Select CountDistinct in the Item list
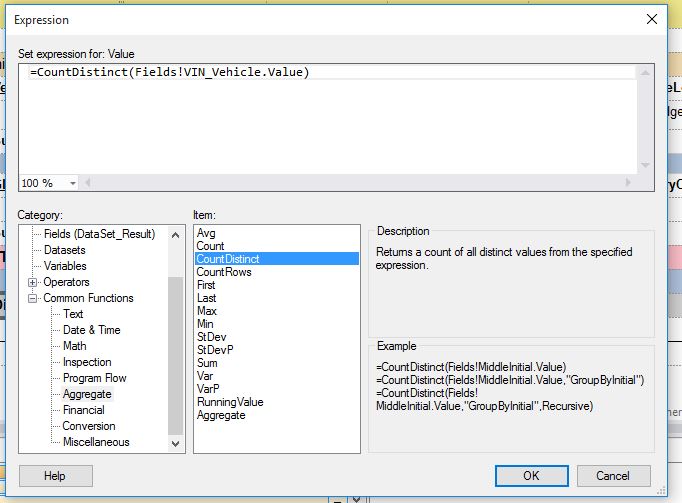This screenshot has width=682, height=503. coord(277,259)
